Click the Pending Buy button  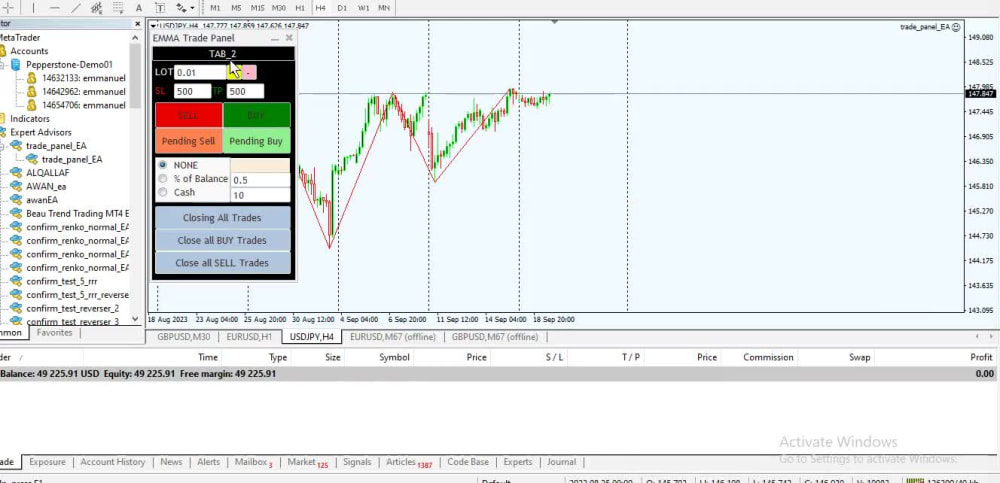tap(256, 141)
